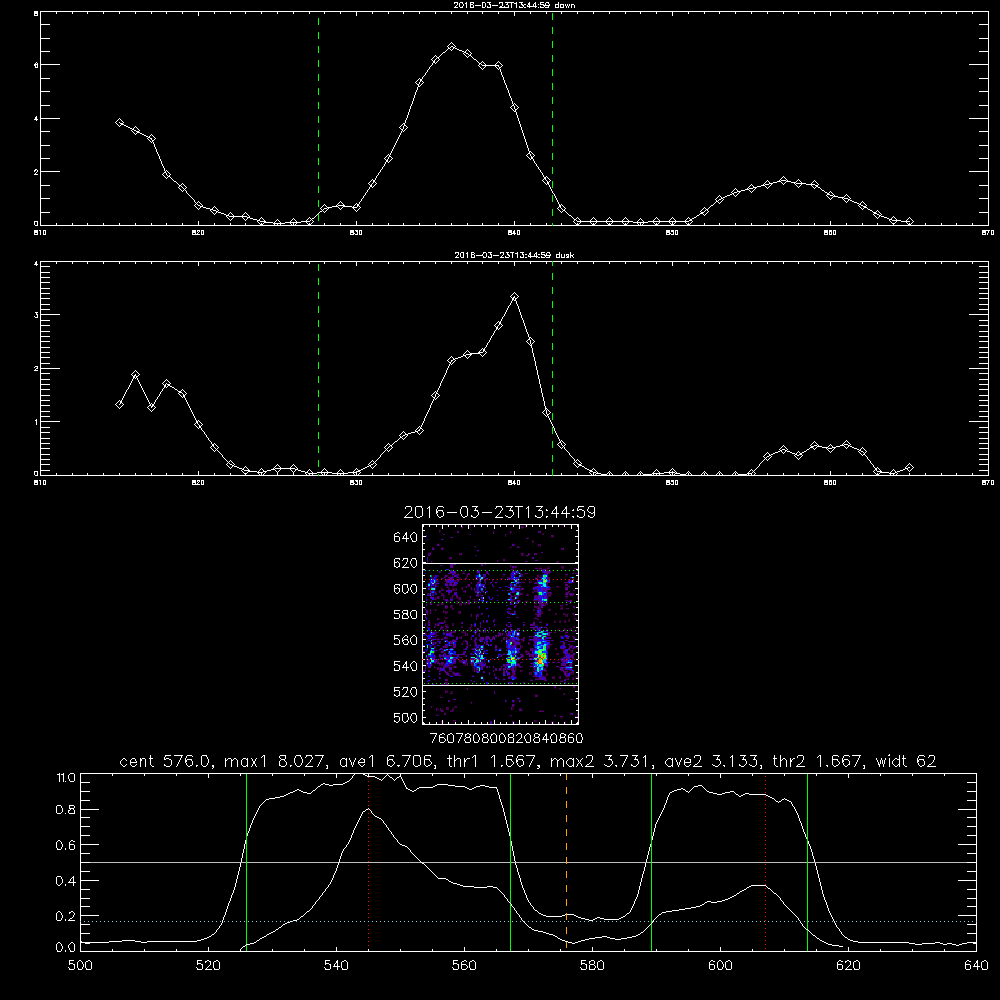Click the red dotted line near 545 in profile plot
Viewport: 1000px width, 1000px height.
pyautogui.click(x=369, y=862)
